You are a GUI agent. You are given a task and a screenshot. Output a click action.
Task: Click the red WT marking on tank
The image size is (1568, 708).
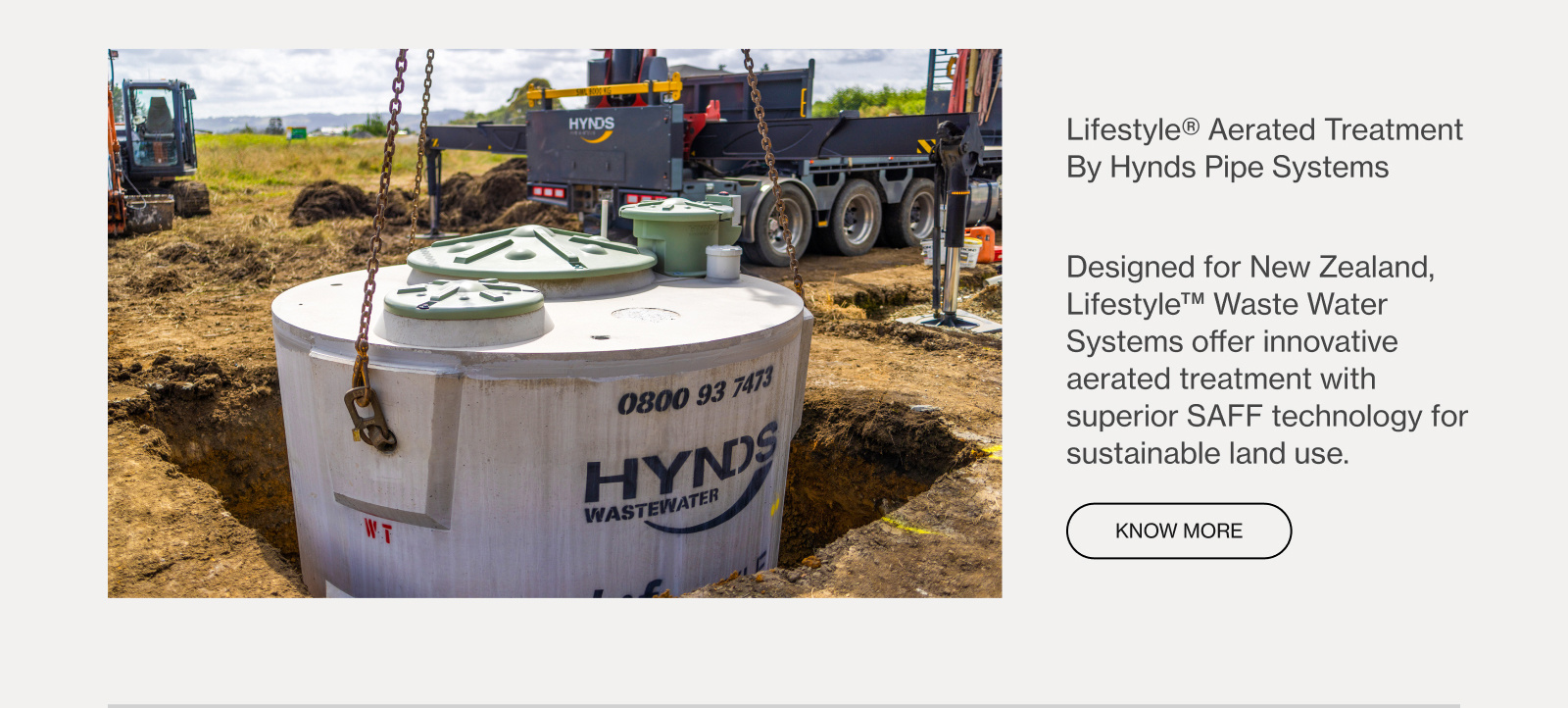click(x=378, y=531)
